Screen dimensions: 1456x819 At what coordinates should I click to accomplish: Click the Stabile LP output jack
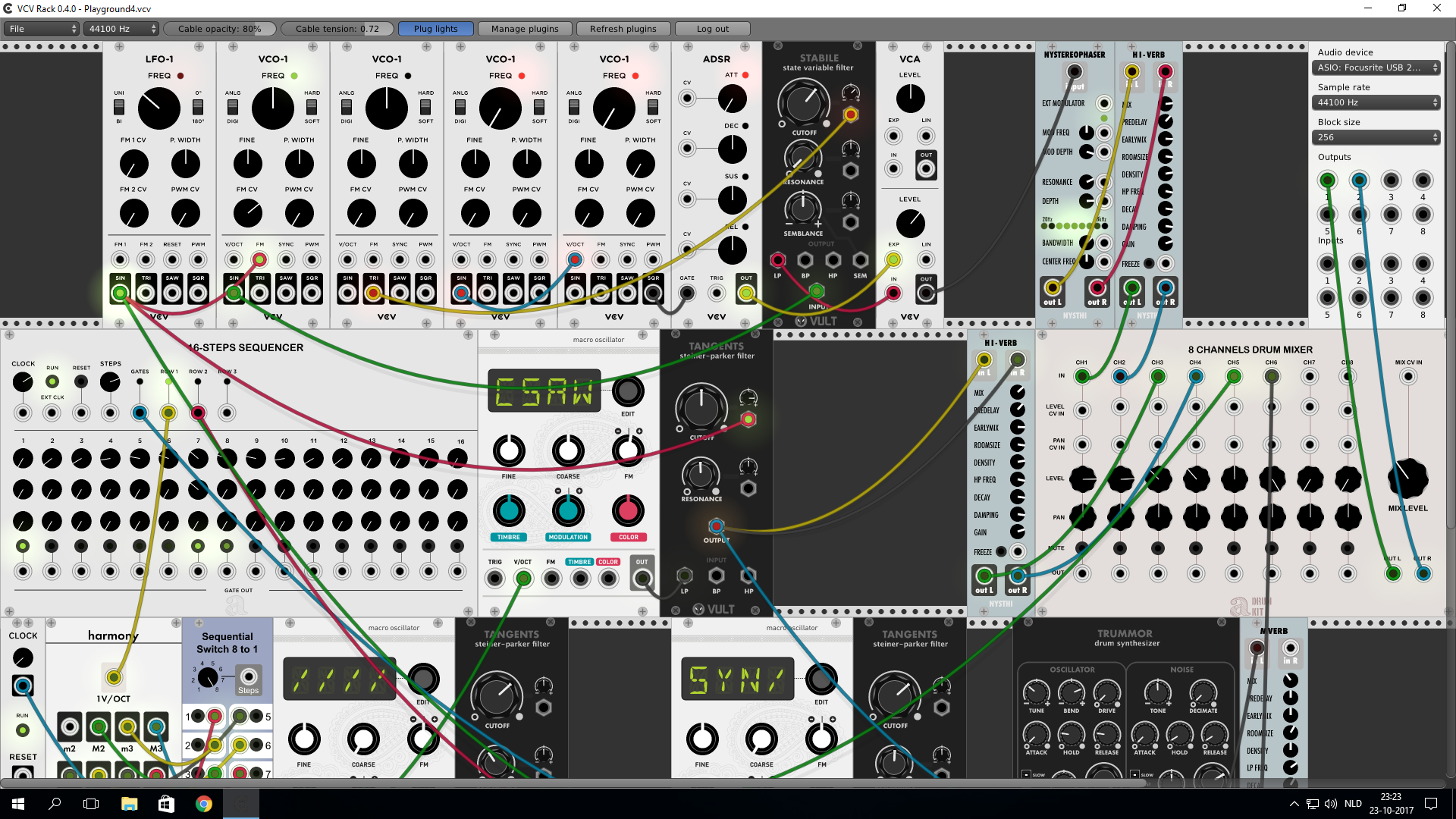[777, 260]
